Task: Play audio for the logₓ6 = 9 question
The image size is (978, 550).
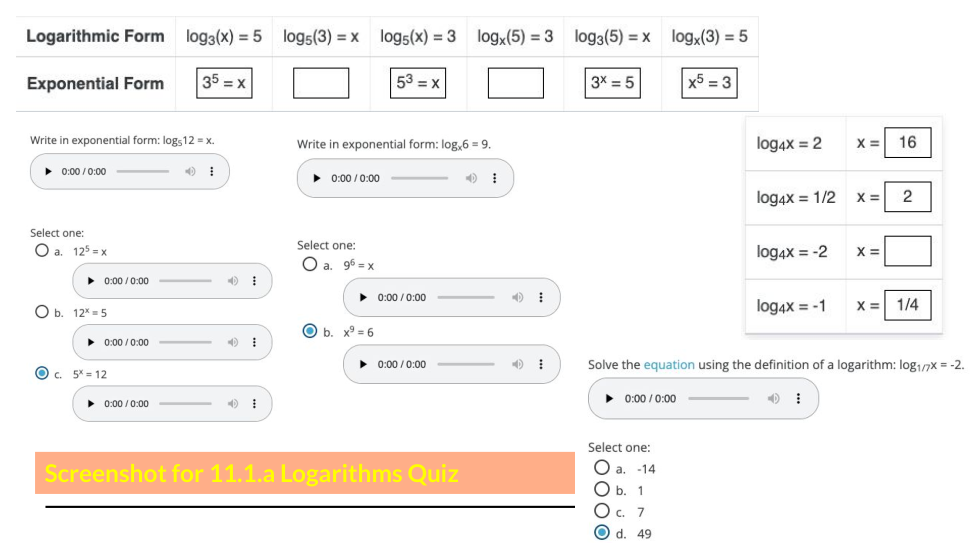Action: pyautogui.click(x=317, y=178)
